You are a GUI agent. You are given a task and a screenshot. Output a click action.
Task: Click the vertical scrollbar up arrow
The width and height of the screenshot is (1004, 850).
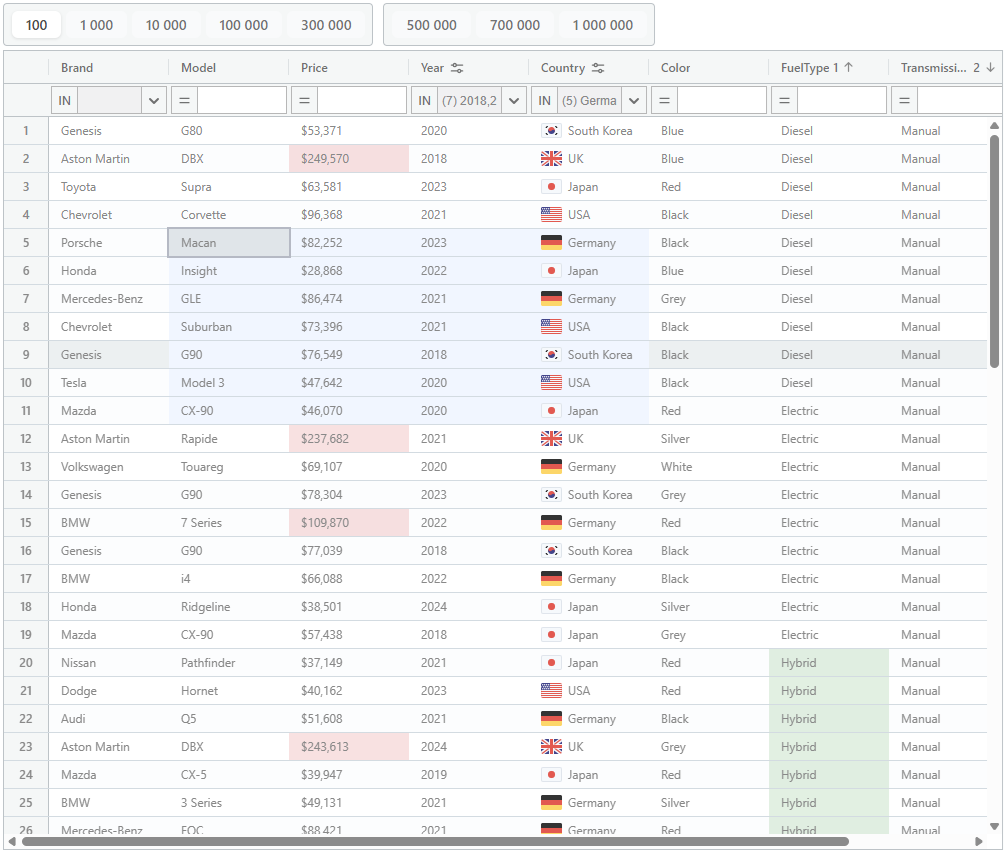pos(994,126)
